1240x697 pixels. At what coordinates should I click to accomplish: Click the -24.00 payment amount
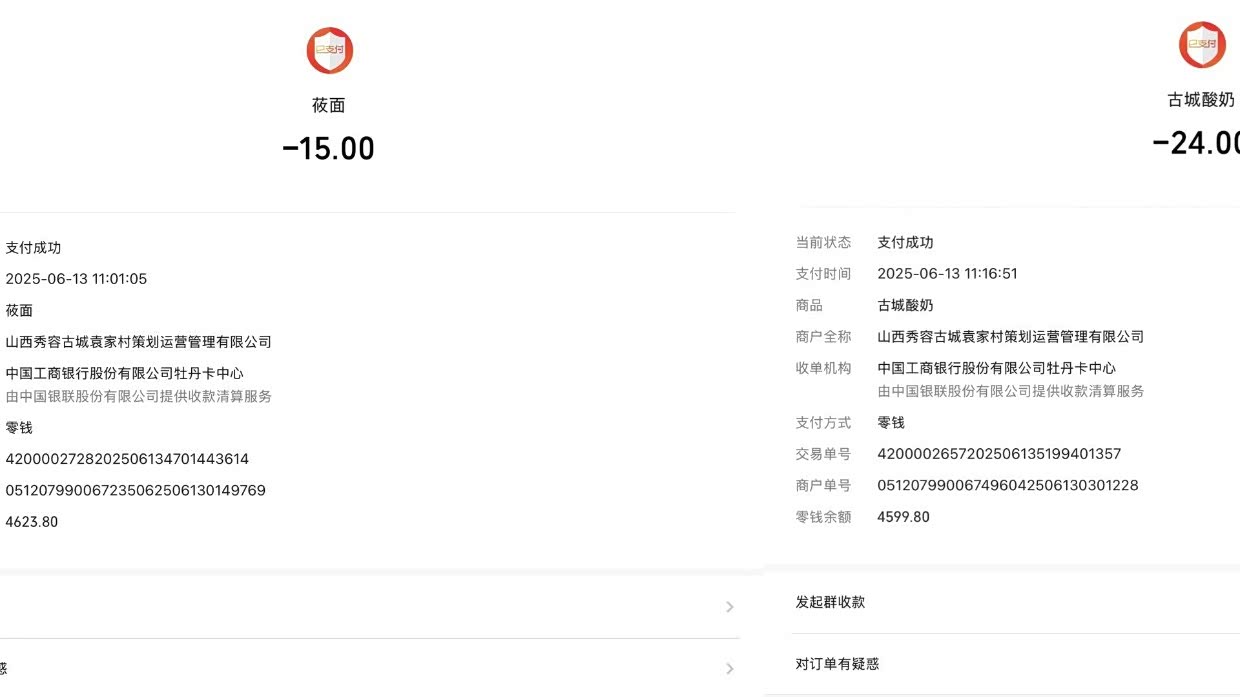click(x=1197, y=143)
